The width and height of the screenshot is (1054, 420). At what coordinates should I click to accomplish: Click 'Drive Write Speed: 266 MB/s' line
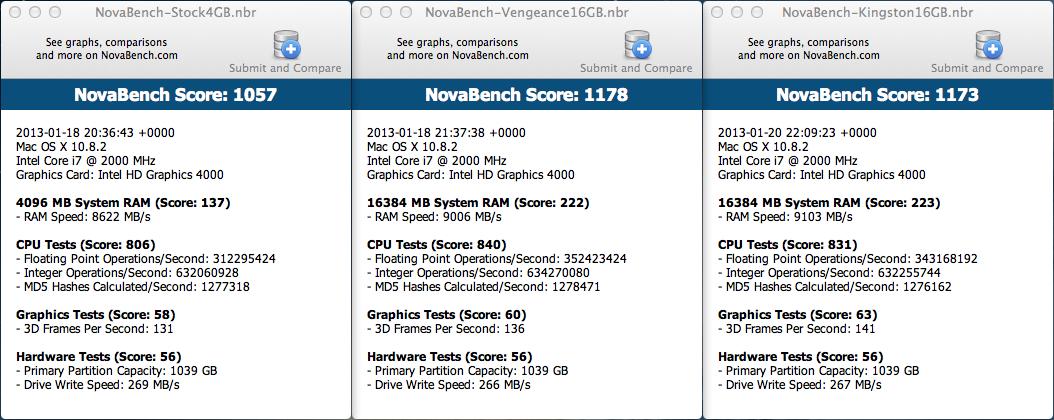click(448, 385)
